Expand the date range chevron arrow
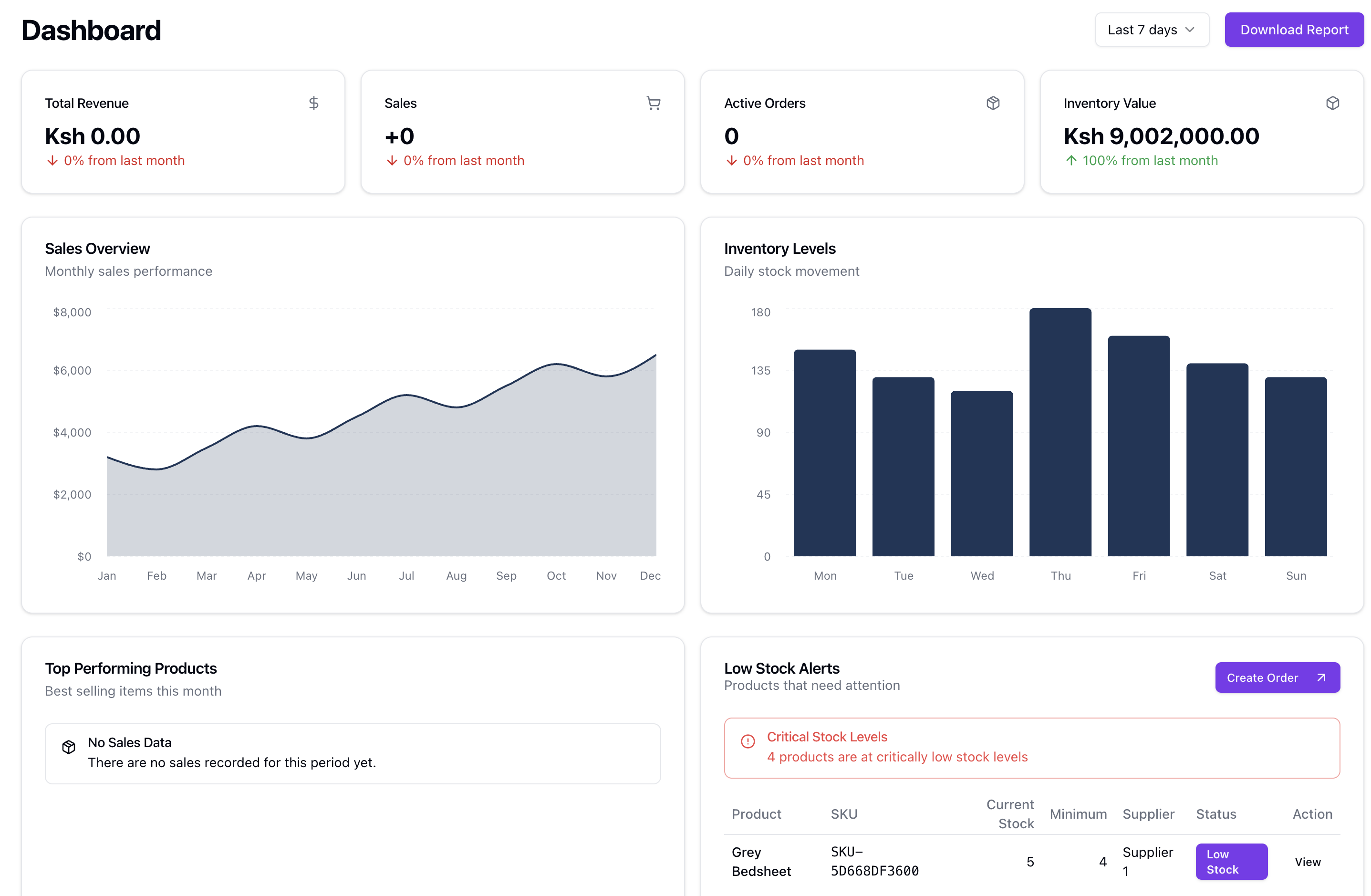 (1190, 30)
